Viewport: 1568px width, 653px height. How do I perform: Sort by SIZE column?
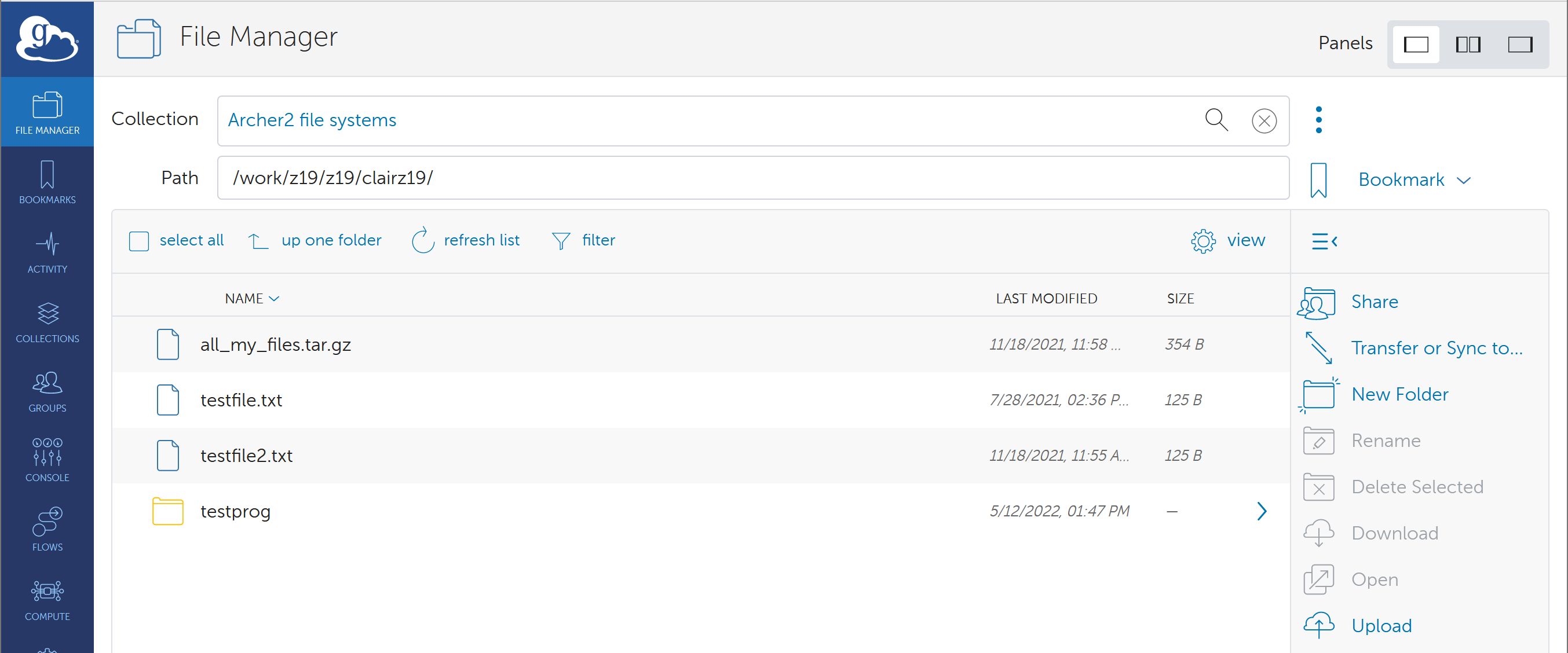click(1180, 298)
